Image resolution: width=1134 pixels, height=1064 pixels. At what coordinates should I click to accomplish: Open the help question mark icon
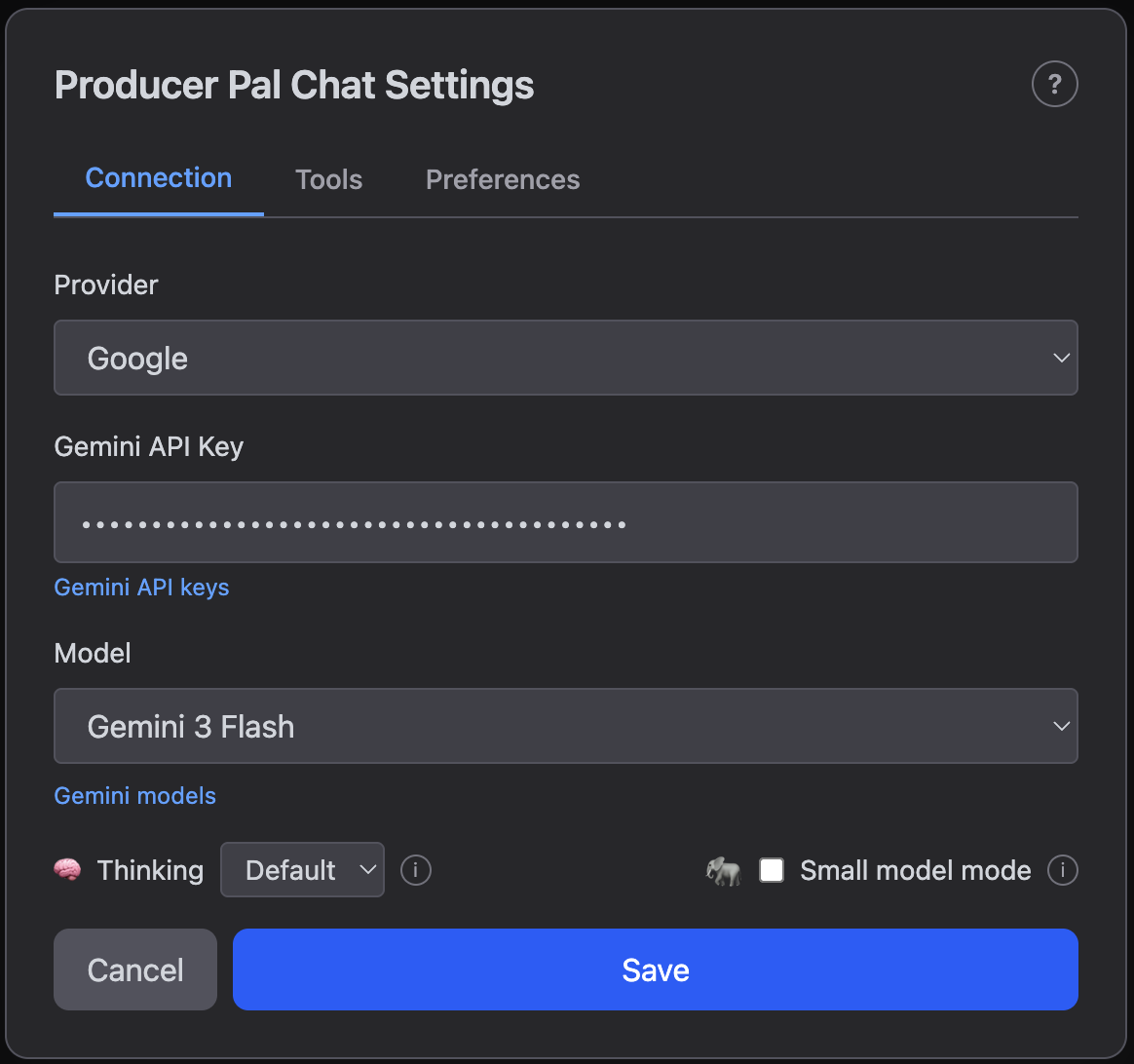click(x=1054, y=84)
